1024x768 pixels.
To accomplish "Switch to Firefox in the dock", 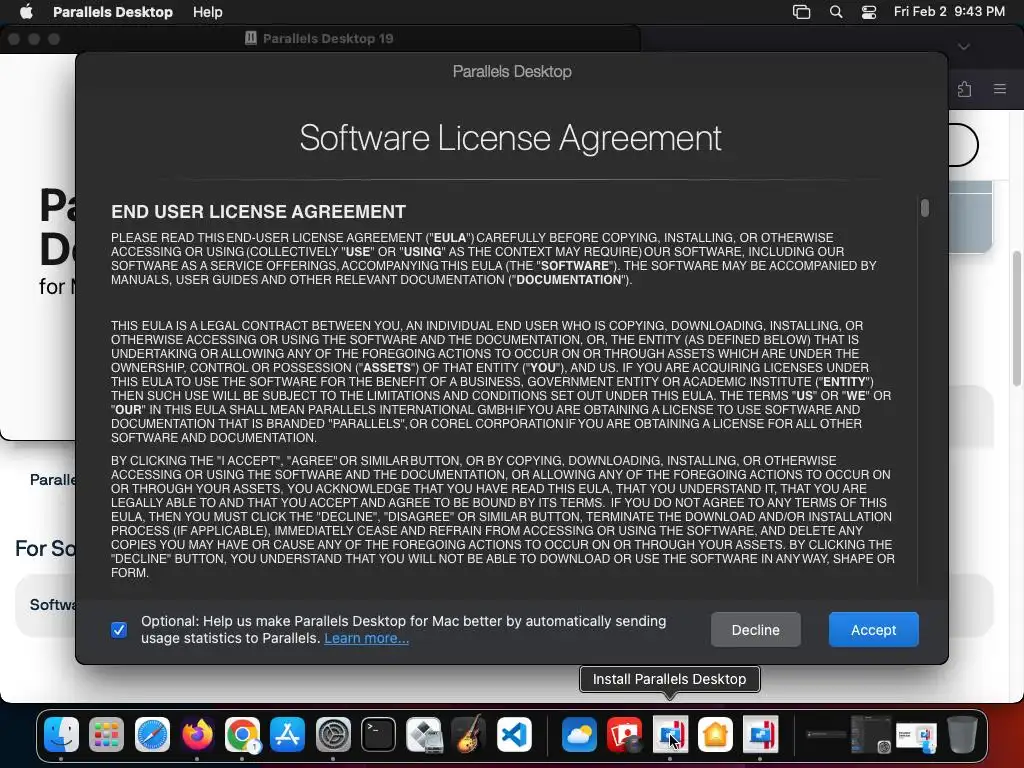I will [x=197, y=735].
